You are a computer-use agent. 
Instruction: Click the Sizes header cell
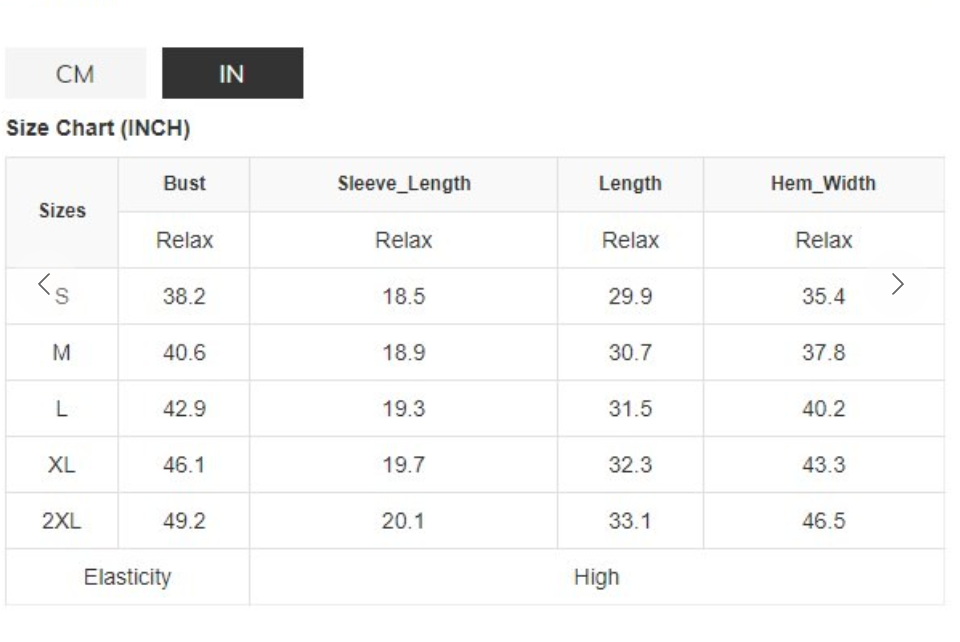pos(62,211)
